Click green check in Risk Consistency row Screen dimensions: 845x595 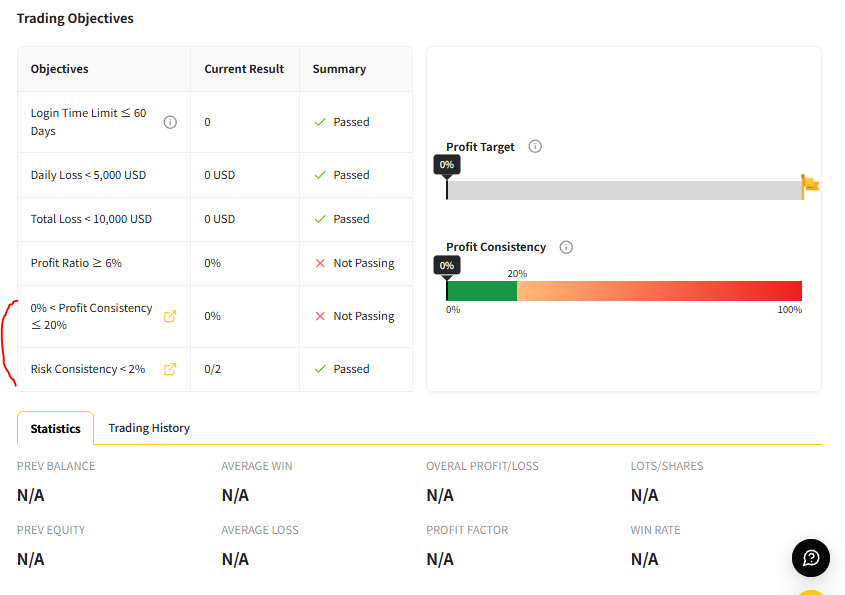coord(320,369)
